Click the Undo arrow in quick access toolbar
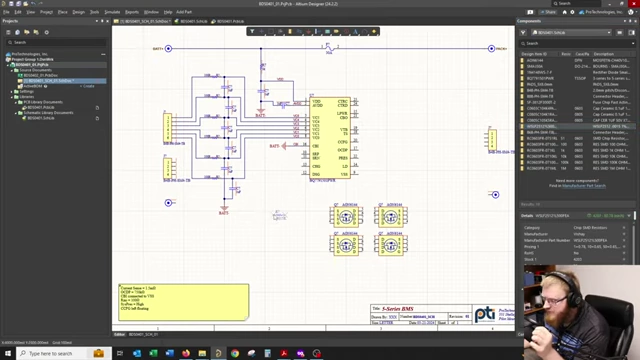Viewport: 640px width, 360px height. coord(33,4)
